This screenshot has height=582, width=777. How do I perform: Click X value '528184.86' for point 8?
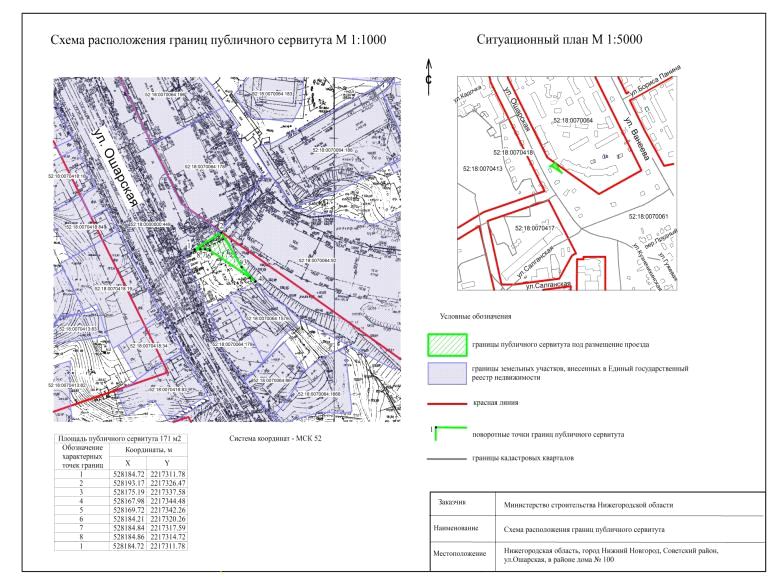click(128, 537)
